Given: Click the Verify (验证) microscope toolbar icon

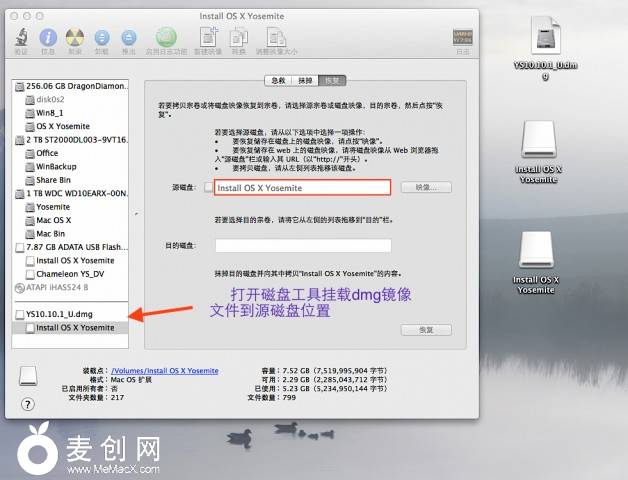Looking at the screenshot, I should (x=21, y=38).
